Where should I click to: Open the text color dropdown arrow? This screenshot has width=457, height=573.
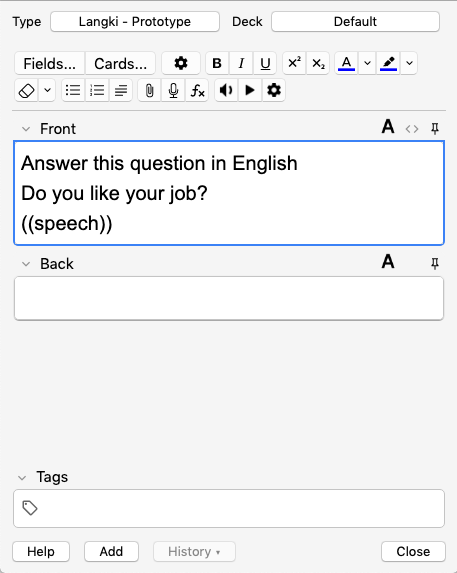click(367, 63)
